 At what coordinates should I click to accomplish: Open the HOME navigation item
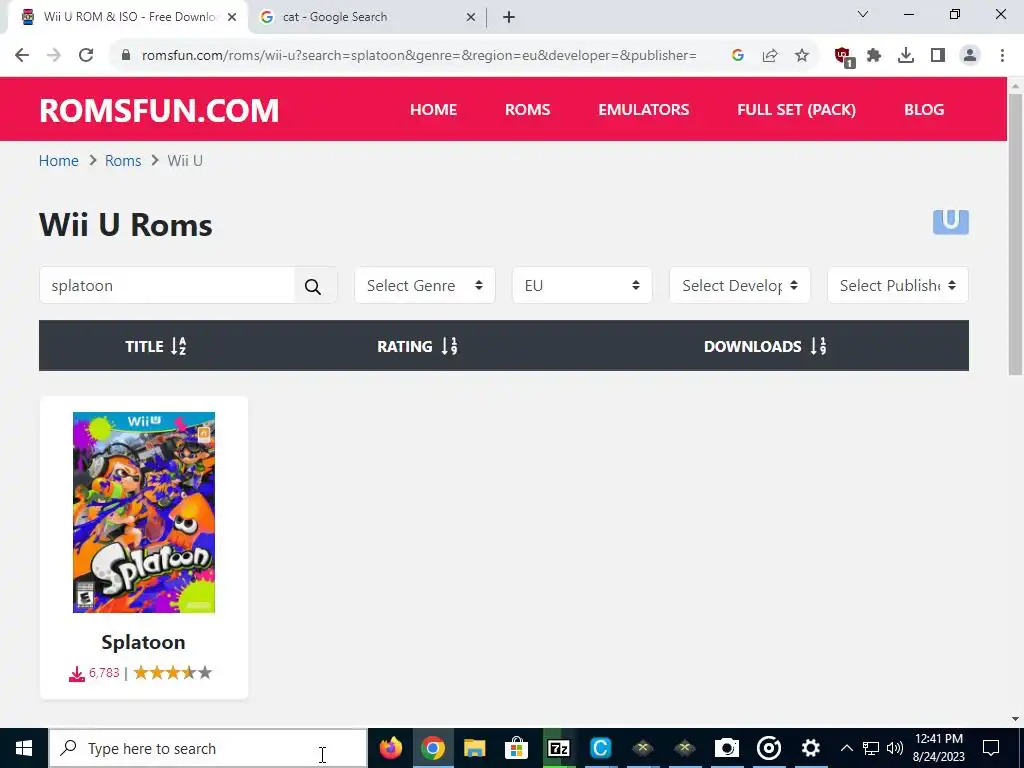click(434, 110)
